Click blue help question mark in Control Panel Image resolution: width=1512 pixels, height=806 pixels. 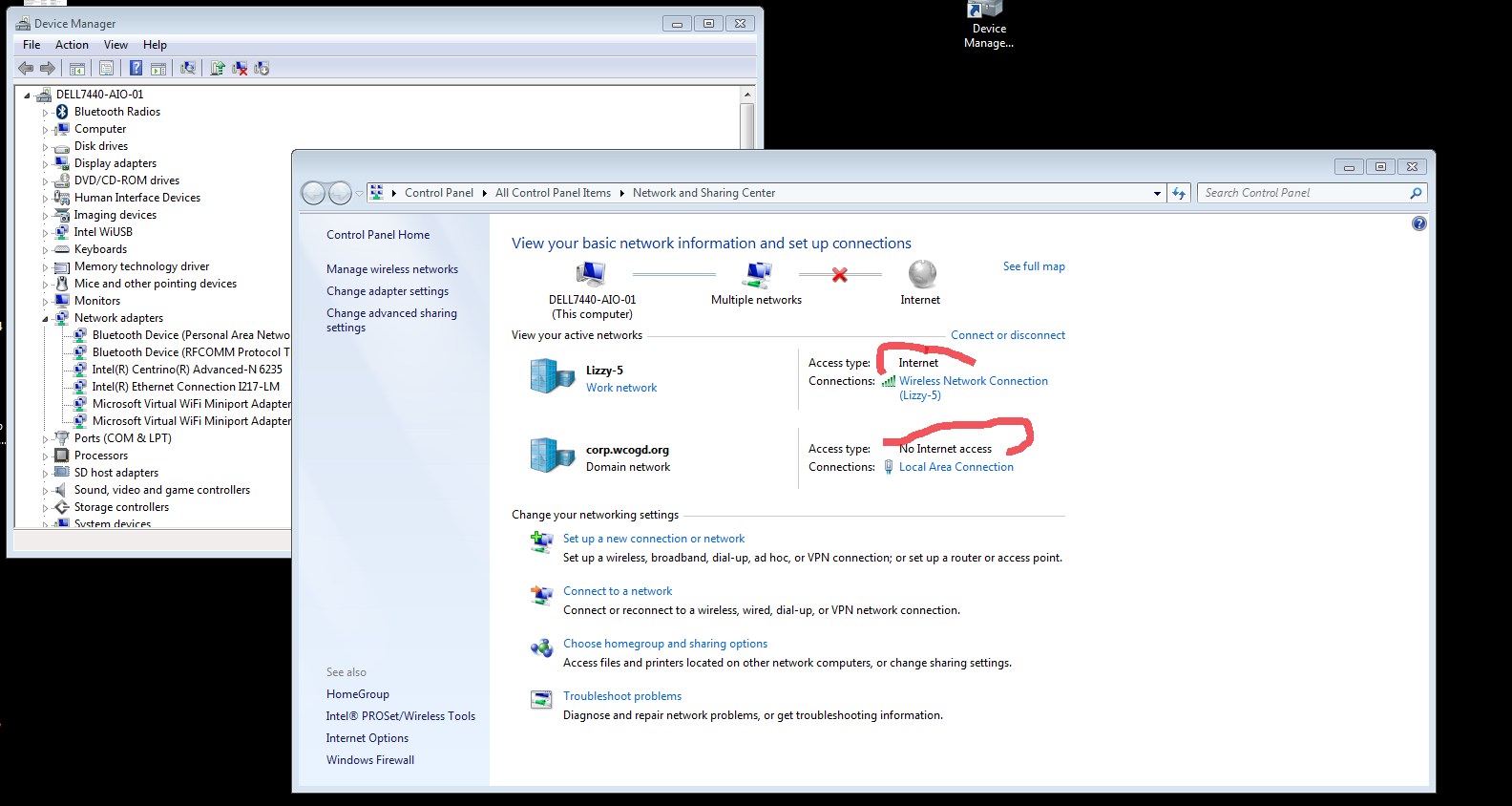[1418, 223]
